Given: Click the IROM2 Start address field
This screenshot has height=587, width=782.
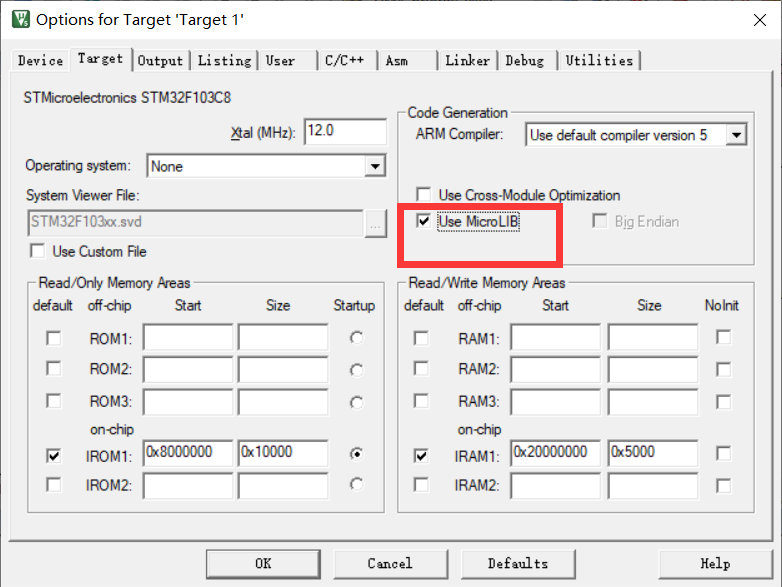Looking at the screenshot, I should (188, 486).
